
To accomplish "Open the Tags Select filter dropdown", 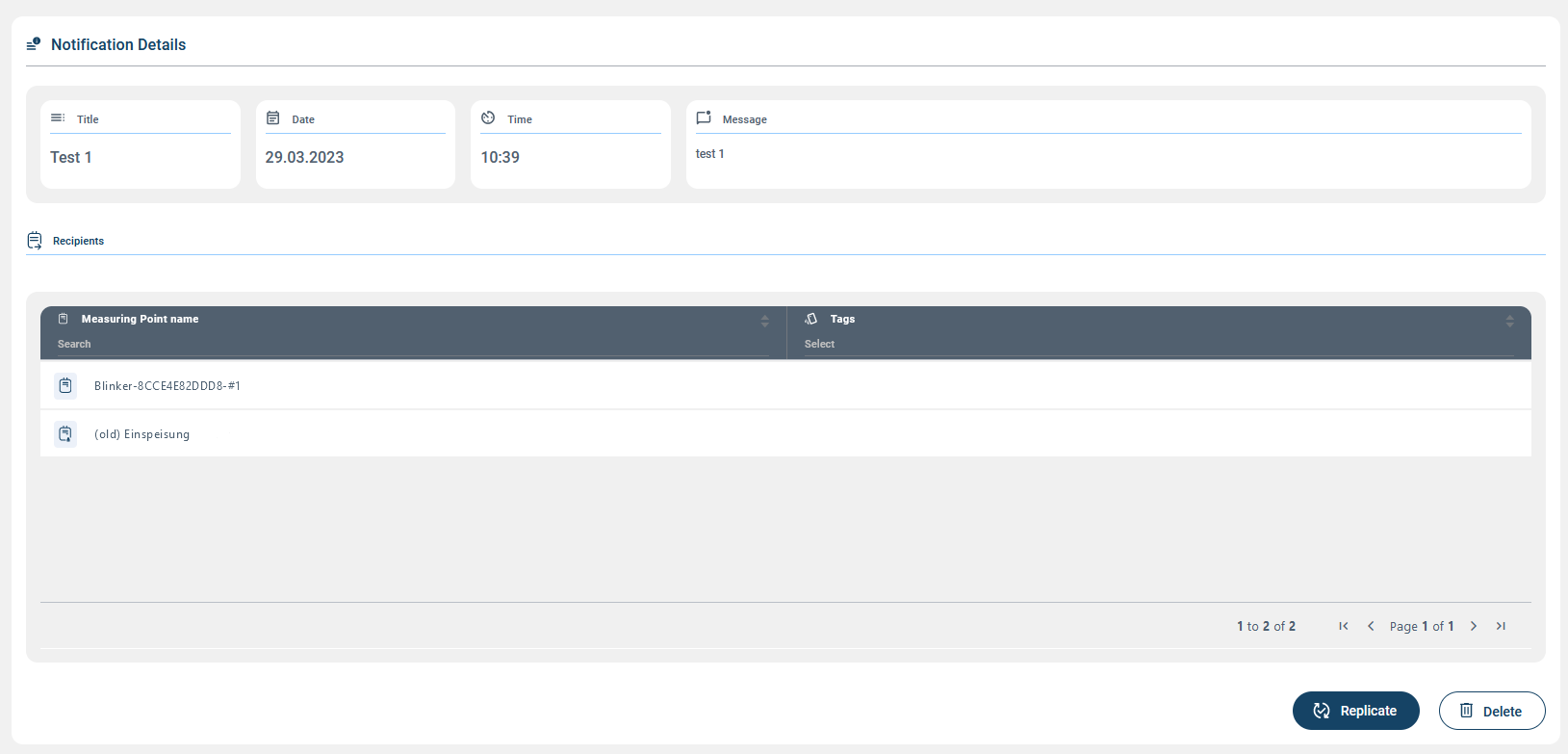I will (x=1159, y=344).
